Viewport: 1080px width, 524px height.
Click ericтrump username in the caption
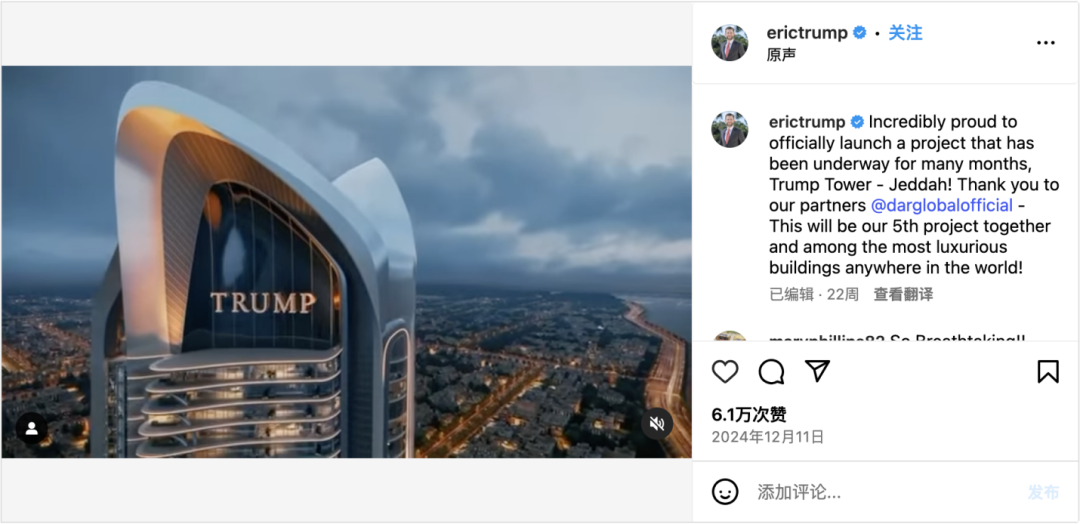click(x=807, y=122)
